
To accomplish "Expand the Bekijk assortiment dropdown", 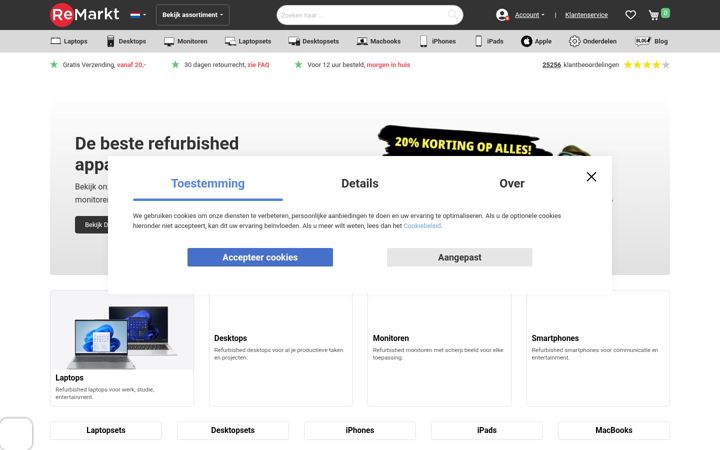I will pyautogui.click(x=192, y=15).
